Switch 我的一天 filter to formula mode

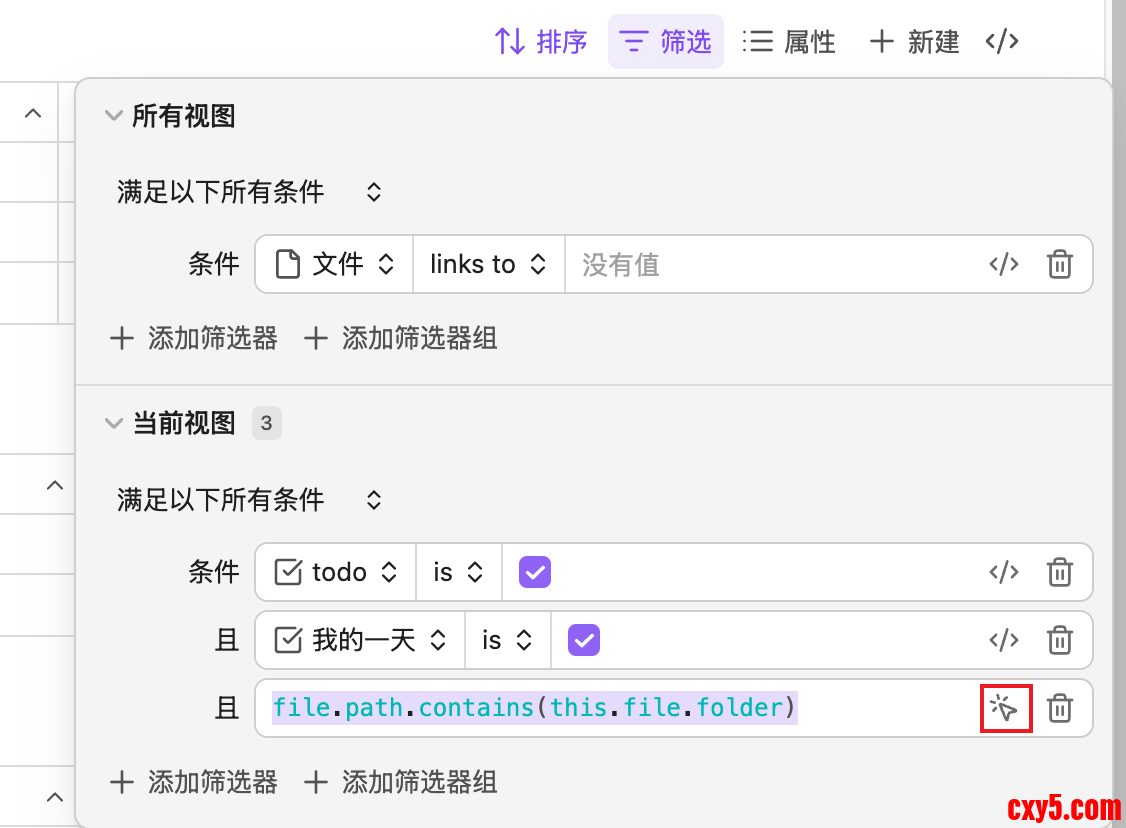pyautogui.click(x=1003, y=640)
